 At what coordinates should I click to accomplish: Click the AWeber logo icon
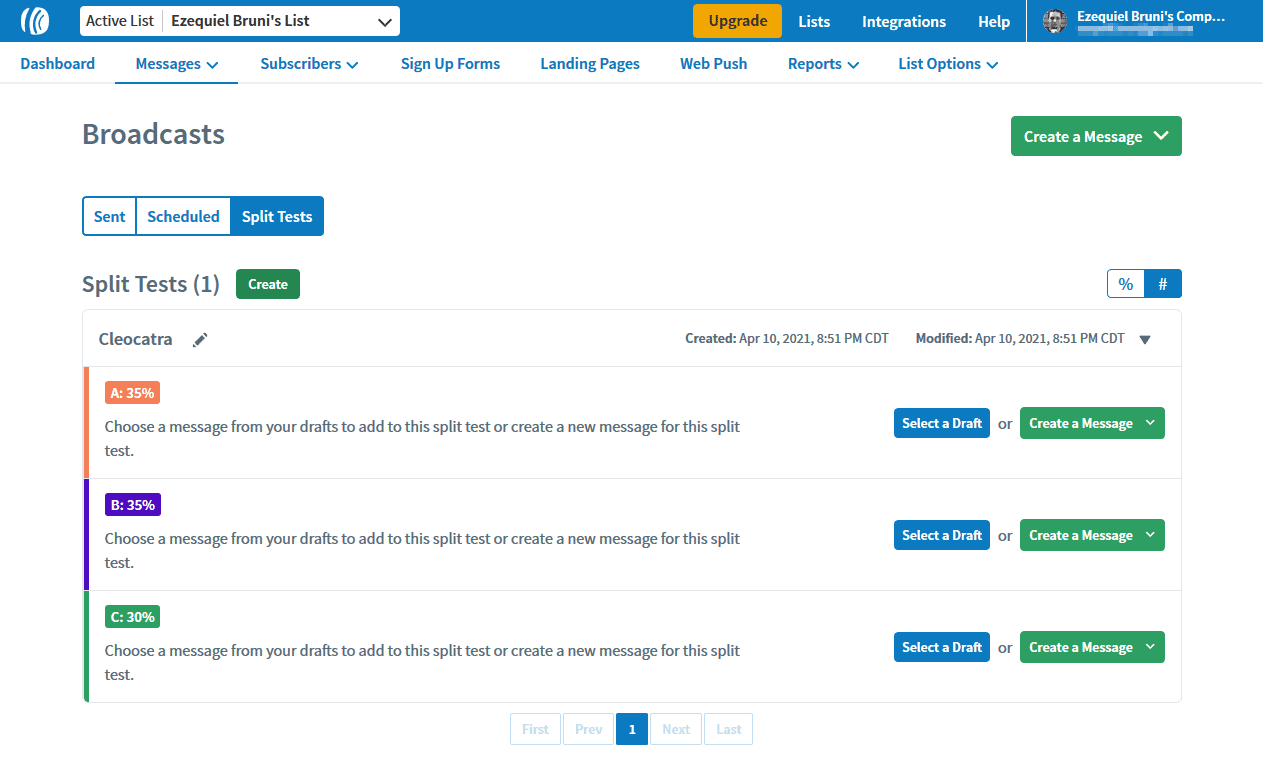[35, 21]
